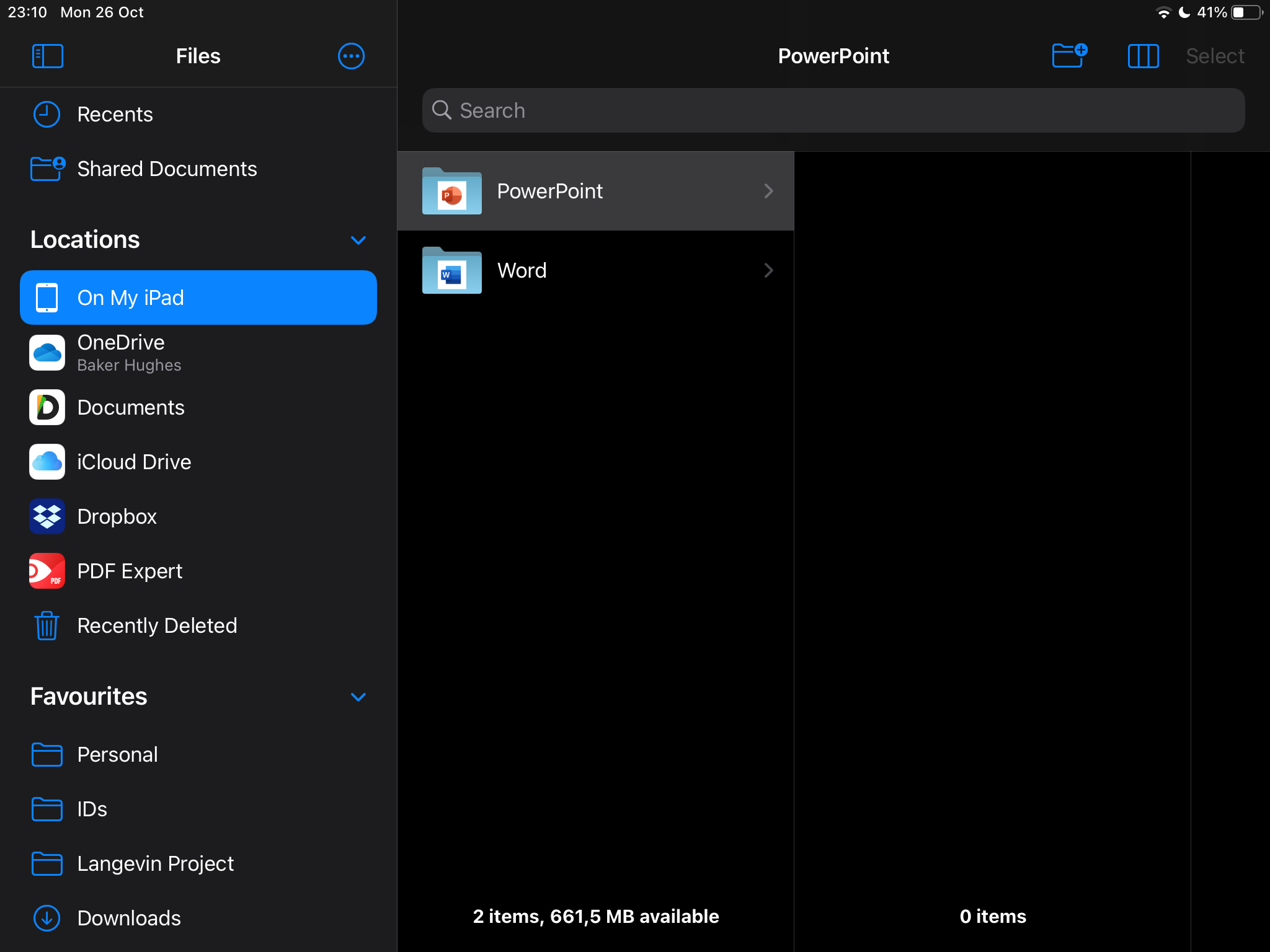1270x952 pixels.
Task: Open the Documents app location
Action: click(x=130, y=407)
